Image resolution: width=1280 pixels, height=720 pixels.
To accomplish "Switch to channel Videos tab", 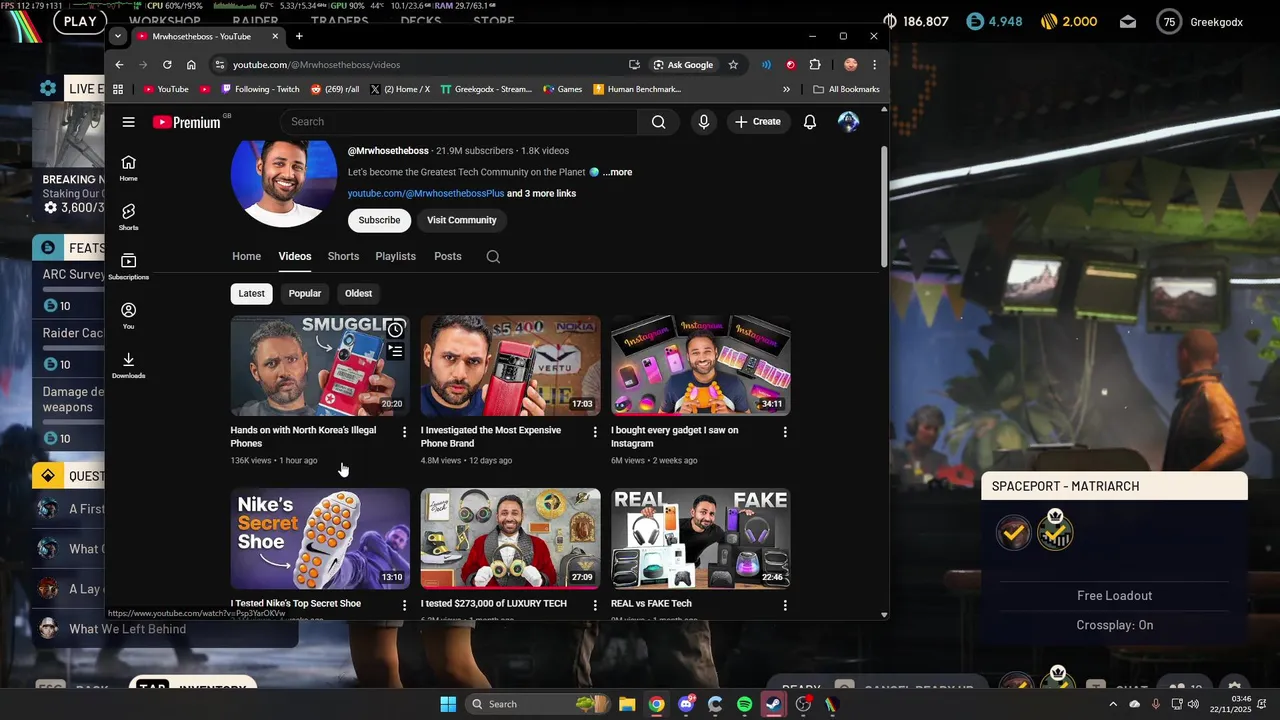I will [295, 256].
